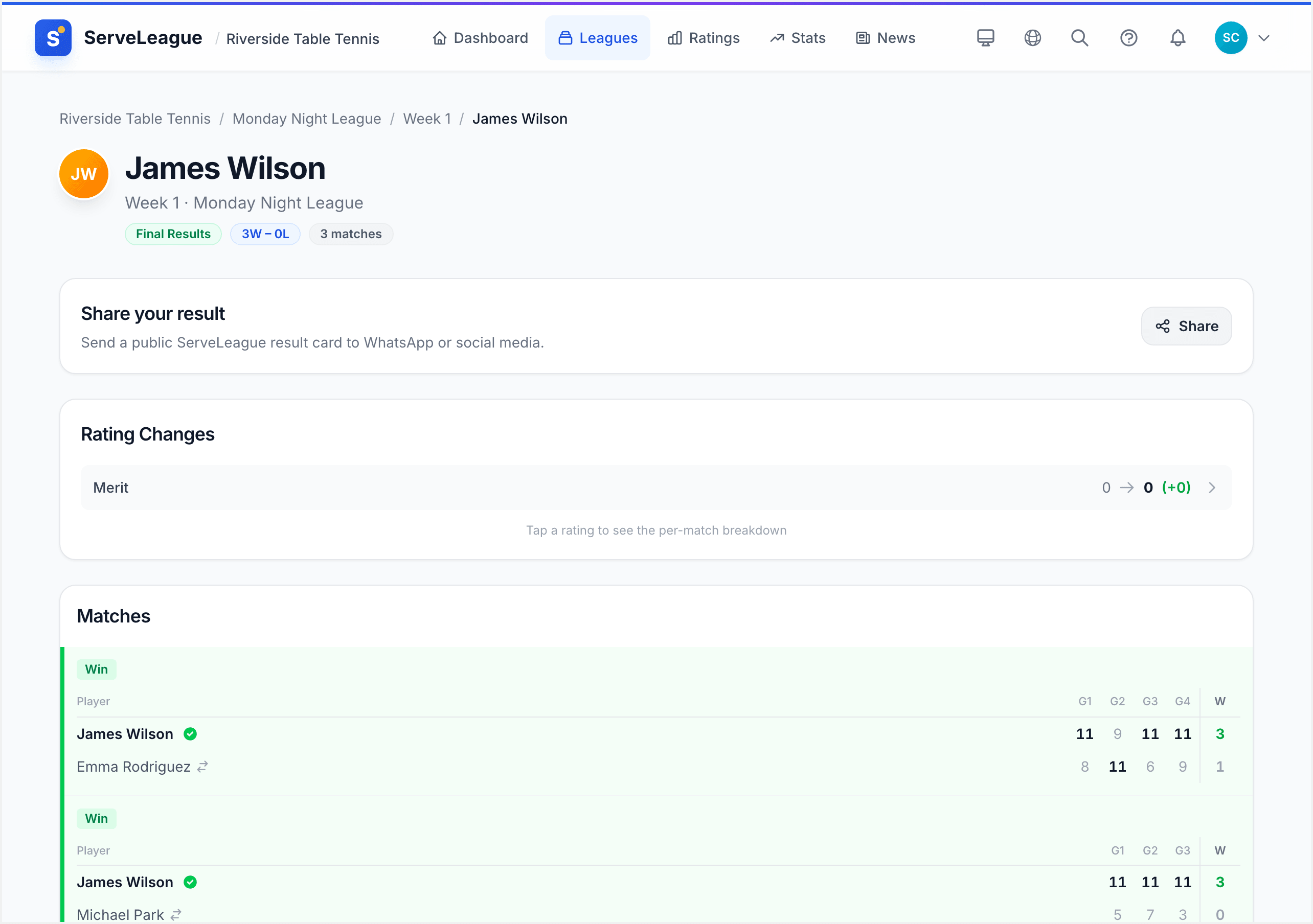Click the Share button
The image size is (1313, 924).
tap(1187, 326)
